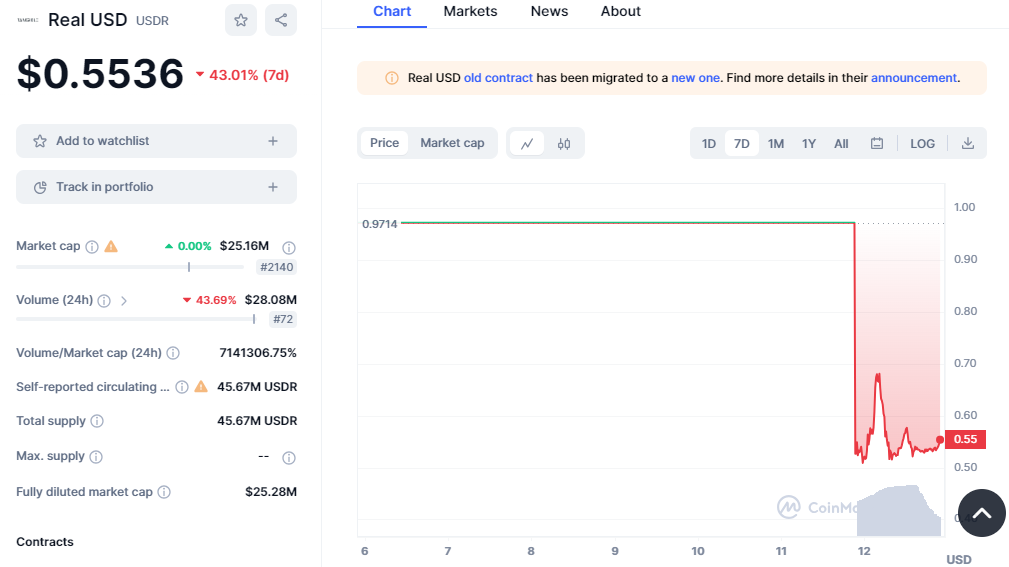Viewport: 1009px width, 567px height.
Task: Click info icon beside Self-reported circulating supply
Action: click(182, 387)
